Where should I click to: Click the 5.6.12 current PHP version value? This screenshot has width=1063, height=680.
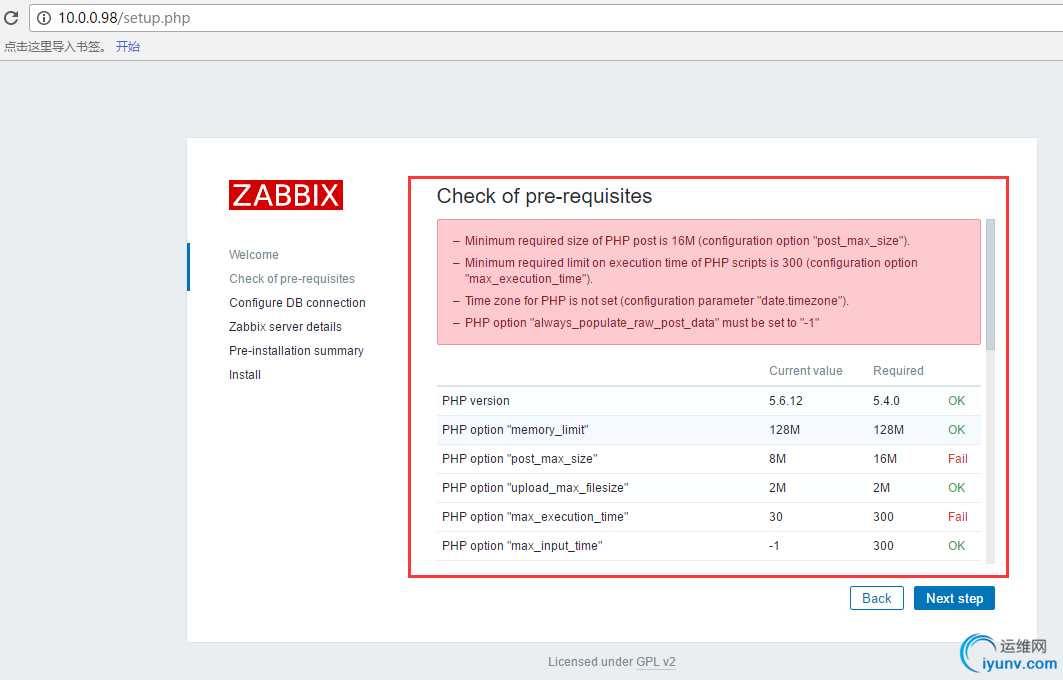(x=786, y=401)
